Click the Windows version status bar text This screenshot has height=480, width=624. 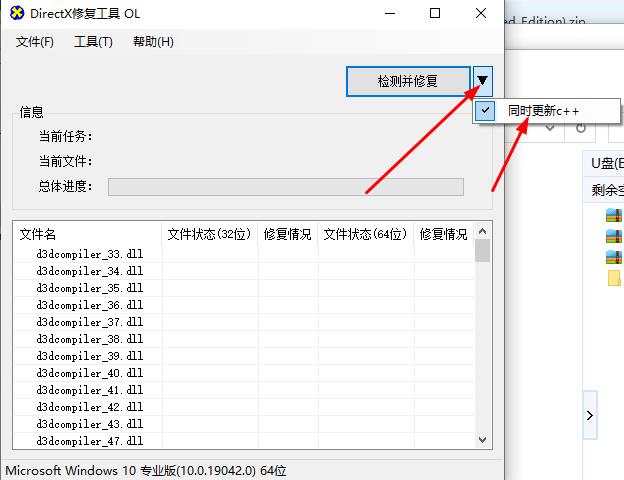coord(146,470)
